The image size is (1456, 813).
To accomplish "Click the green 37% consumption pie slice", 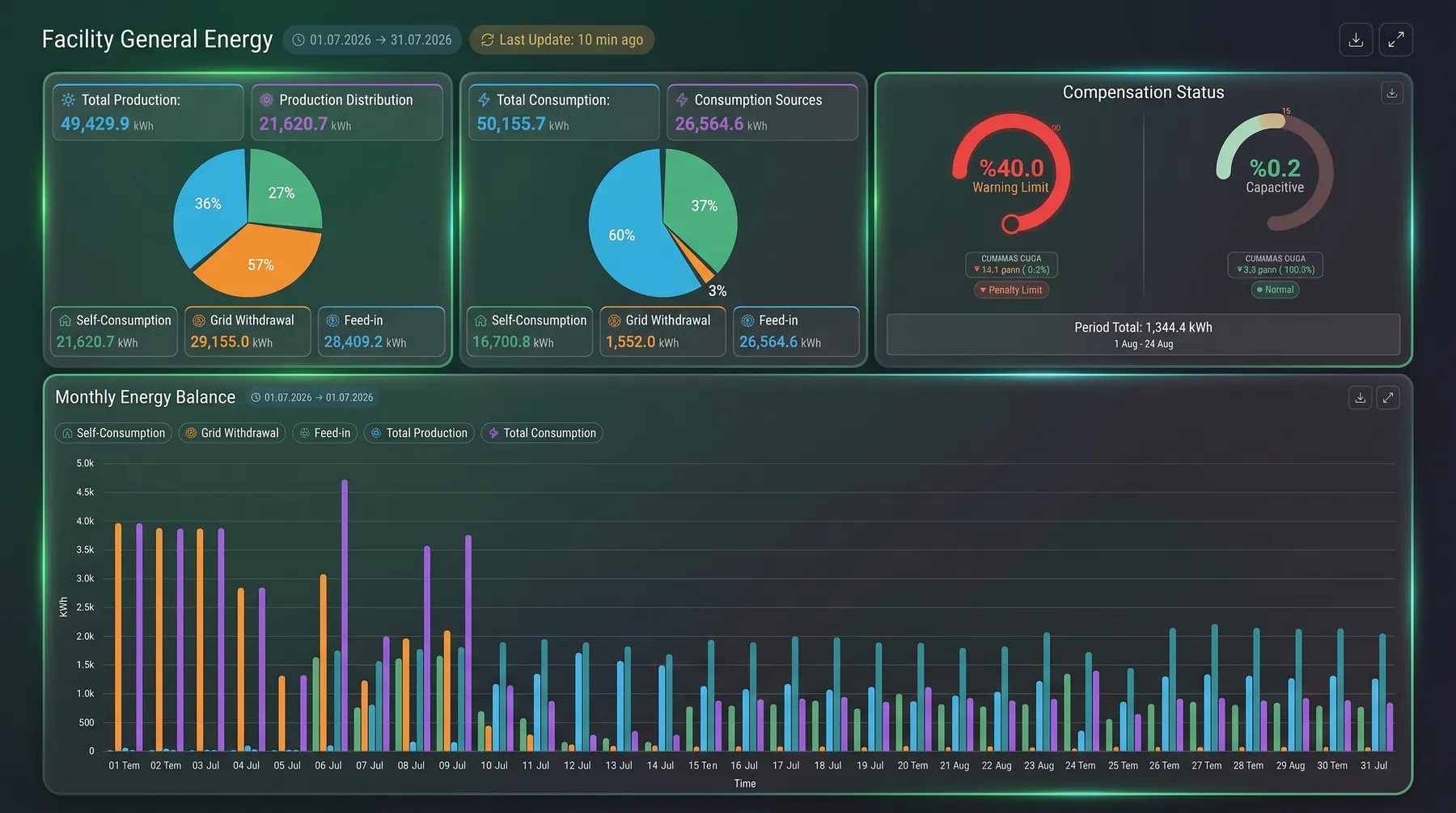I will tap(704, 205).
